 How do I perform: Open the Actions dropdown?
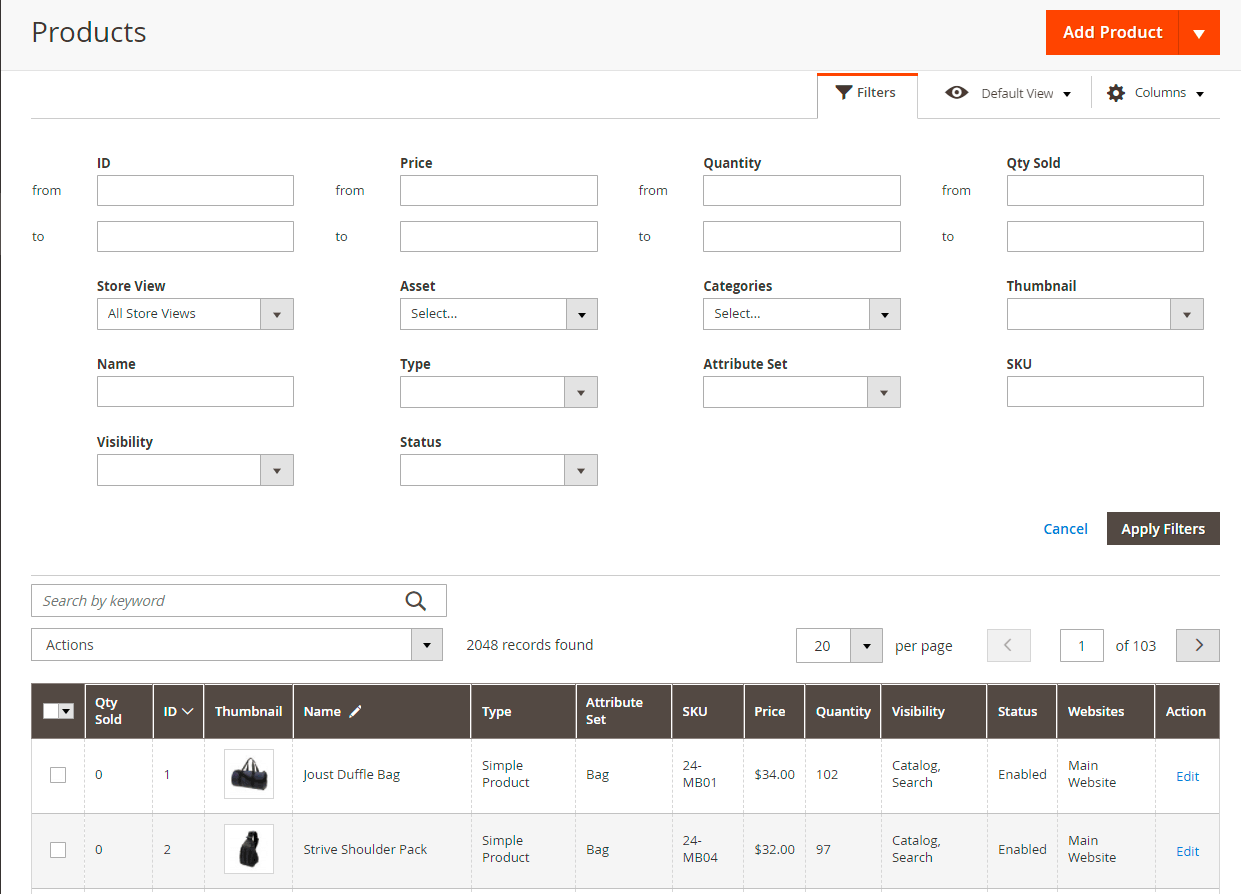(x=237, y=645)
